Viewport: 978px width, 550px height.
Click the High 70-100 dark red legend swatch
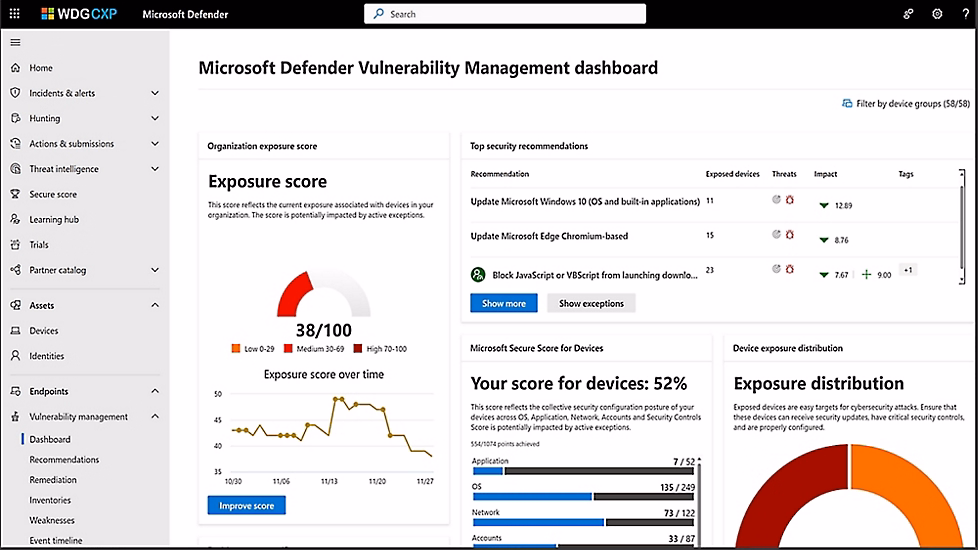click(358, 349)
